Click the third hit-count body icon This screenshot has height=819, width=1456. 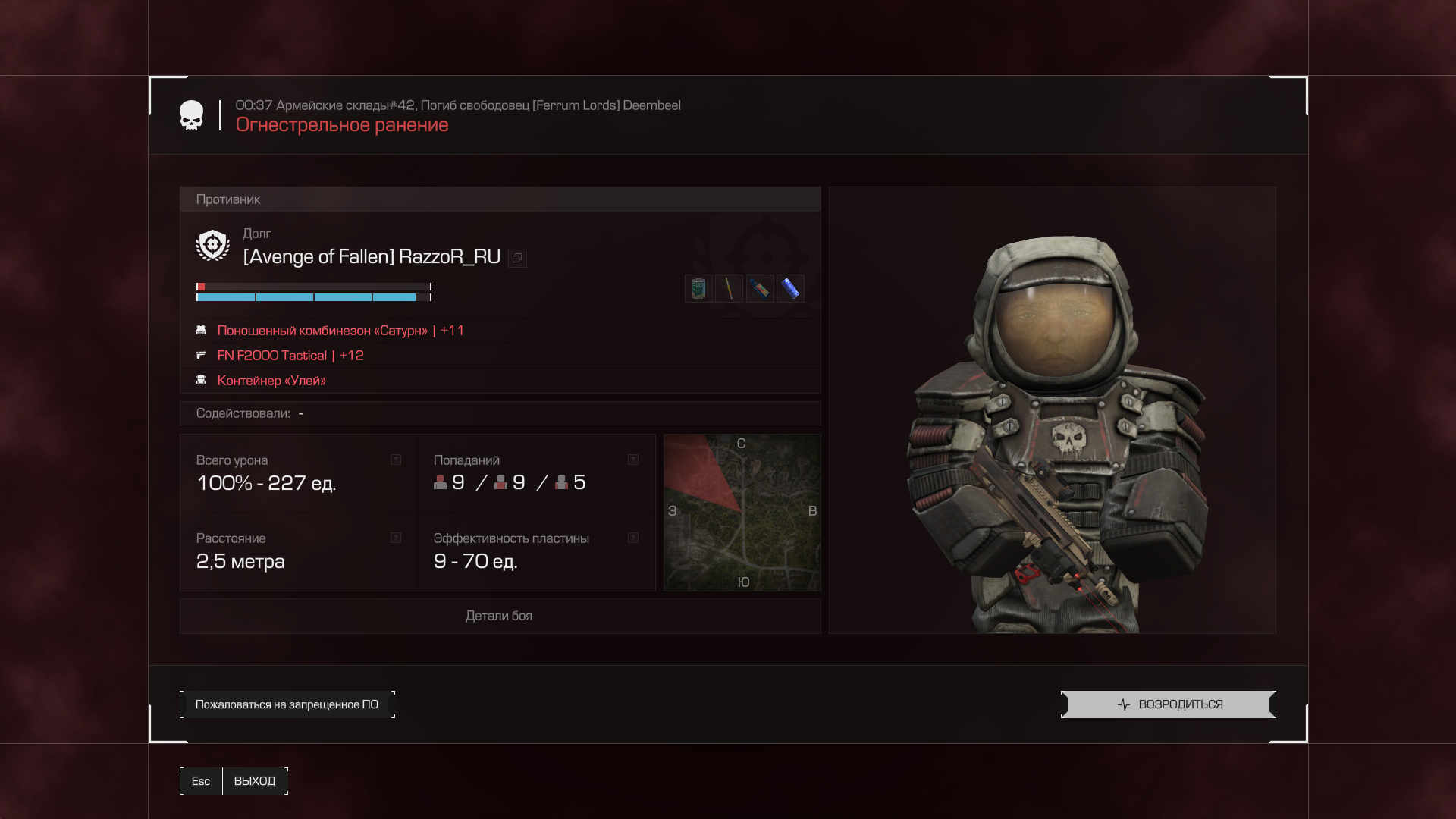[x=561, y=482]
